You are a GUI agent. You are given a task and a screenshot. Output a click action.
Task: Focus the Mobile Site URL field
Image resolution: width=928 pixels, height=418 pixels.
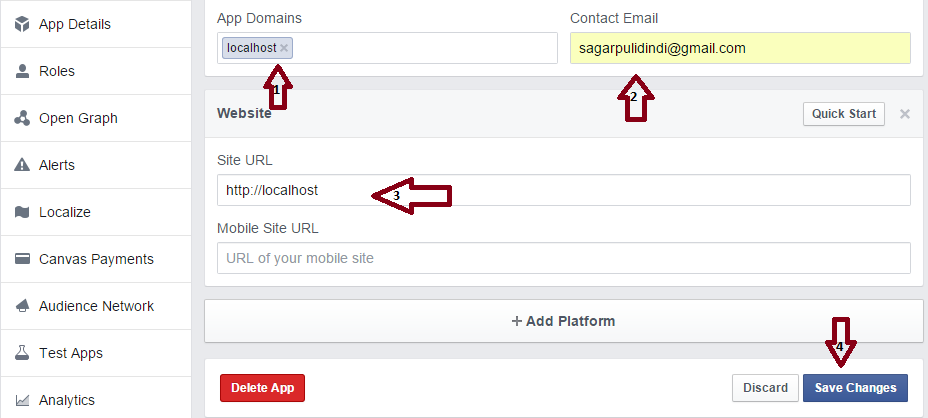(563, 258)
